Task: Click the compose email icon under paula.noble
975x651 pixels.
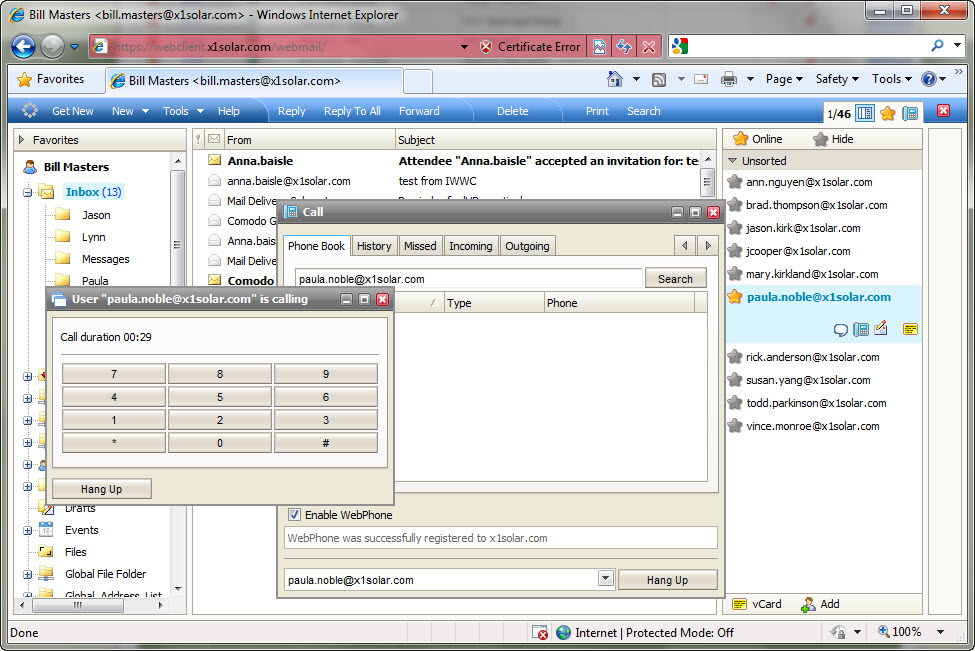Action: 881,329
